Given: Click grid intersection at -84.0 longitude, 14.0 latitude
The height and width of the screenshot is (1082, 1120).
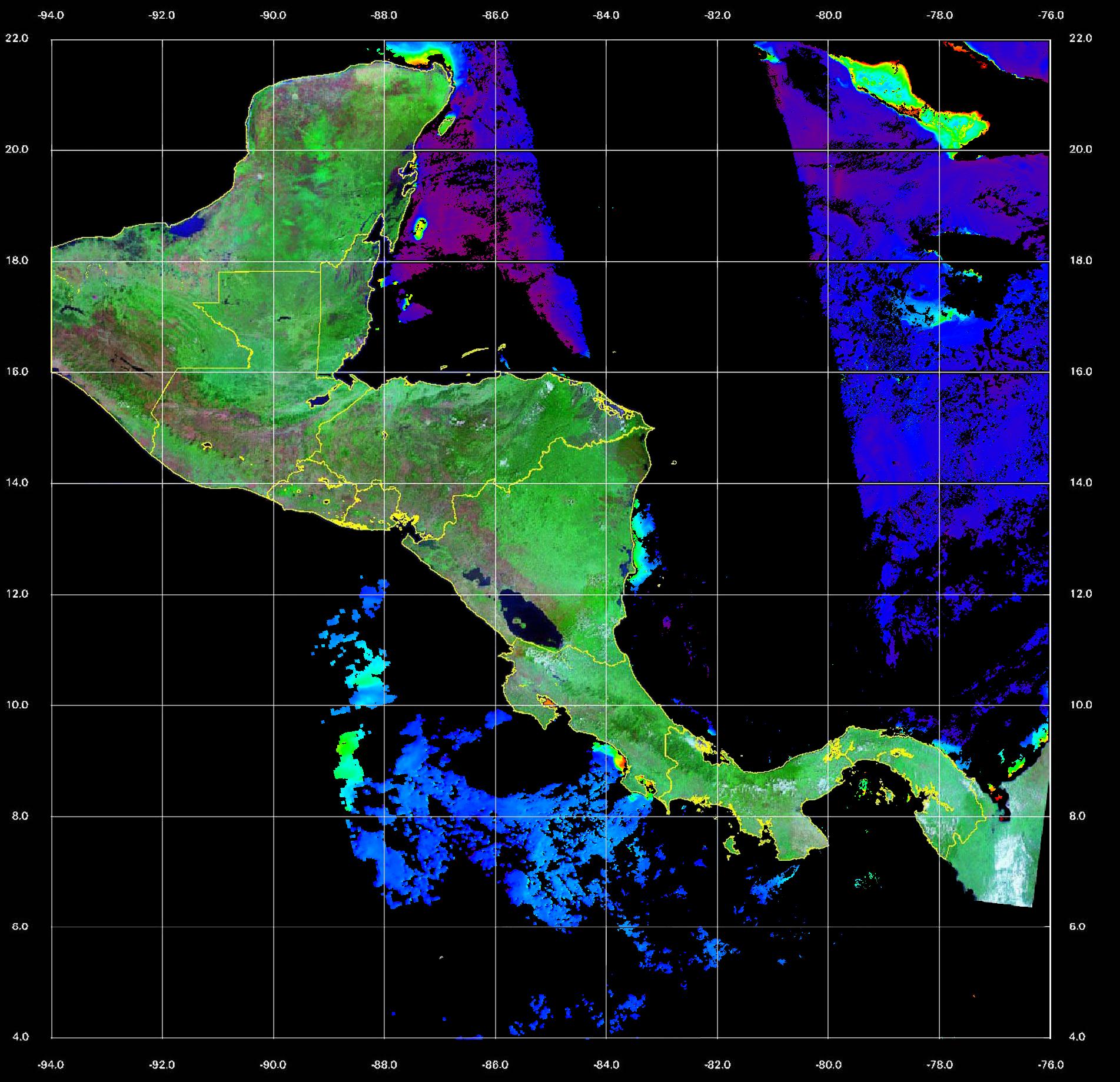Looking at the screenshot, I should coord(606,483).
